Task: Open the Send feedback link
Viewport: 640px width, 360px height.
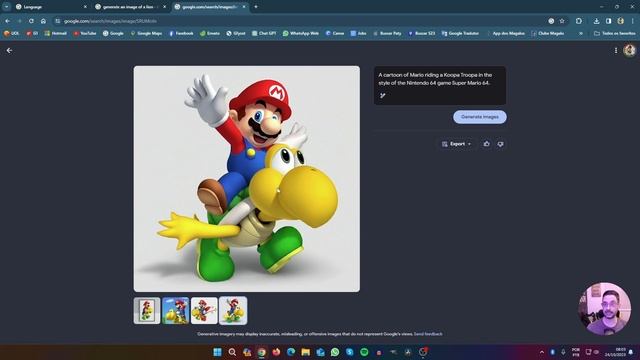Action: pyautogui.click(x=428, y=334)
